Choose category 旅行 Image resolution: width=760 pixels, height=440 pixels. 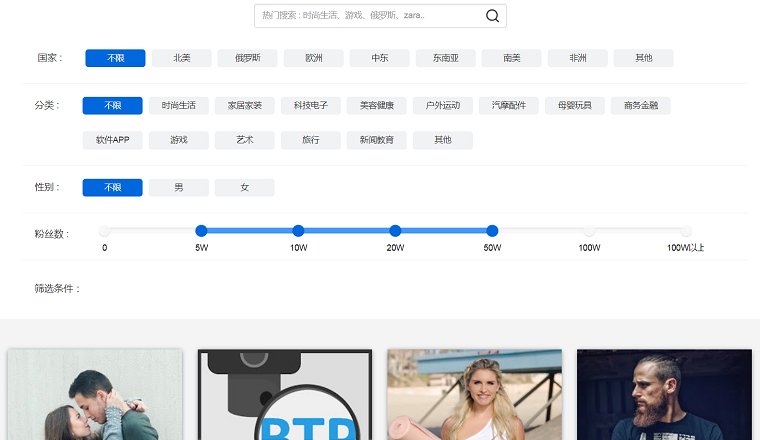(311, 140)
